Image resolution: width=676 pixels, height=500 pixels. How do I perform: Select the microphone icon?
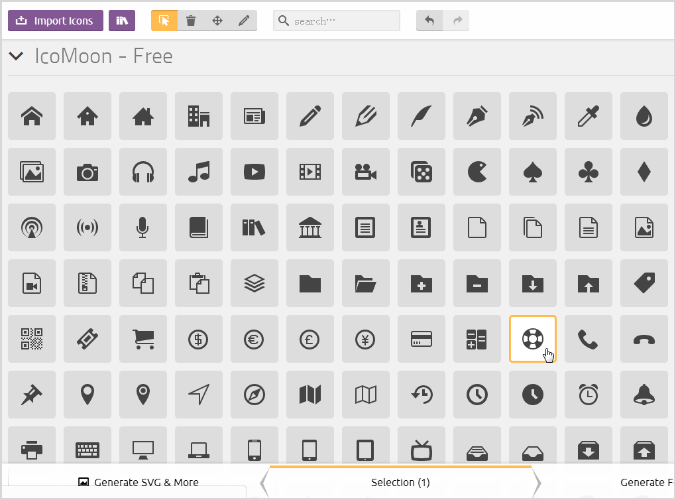(143, 227)
